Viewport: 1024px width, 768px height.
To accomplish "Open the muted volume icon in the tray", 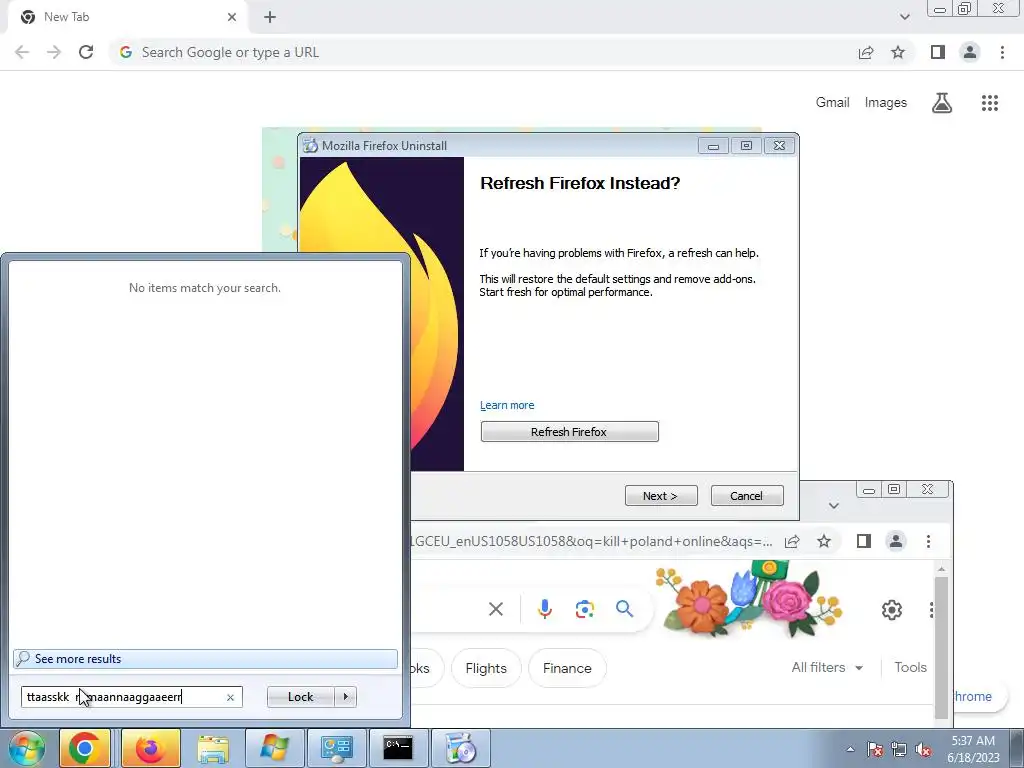I will [x=923, y=749].
